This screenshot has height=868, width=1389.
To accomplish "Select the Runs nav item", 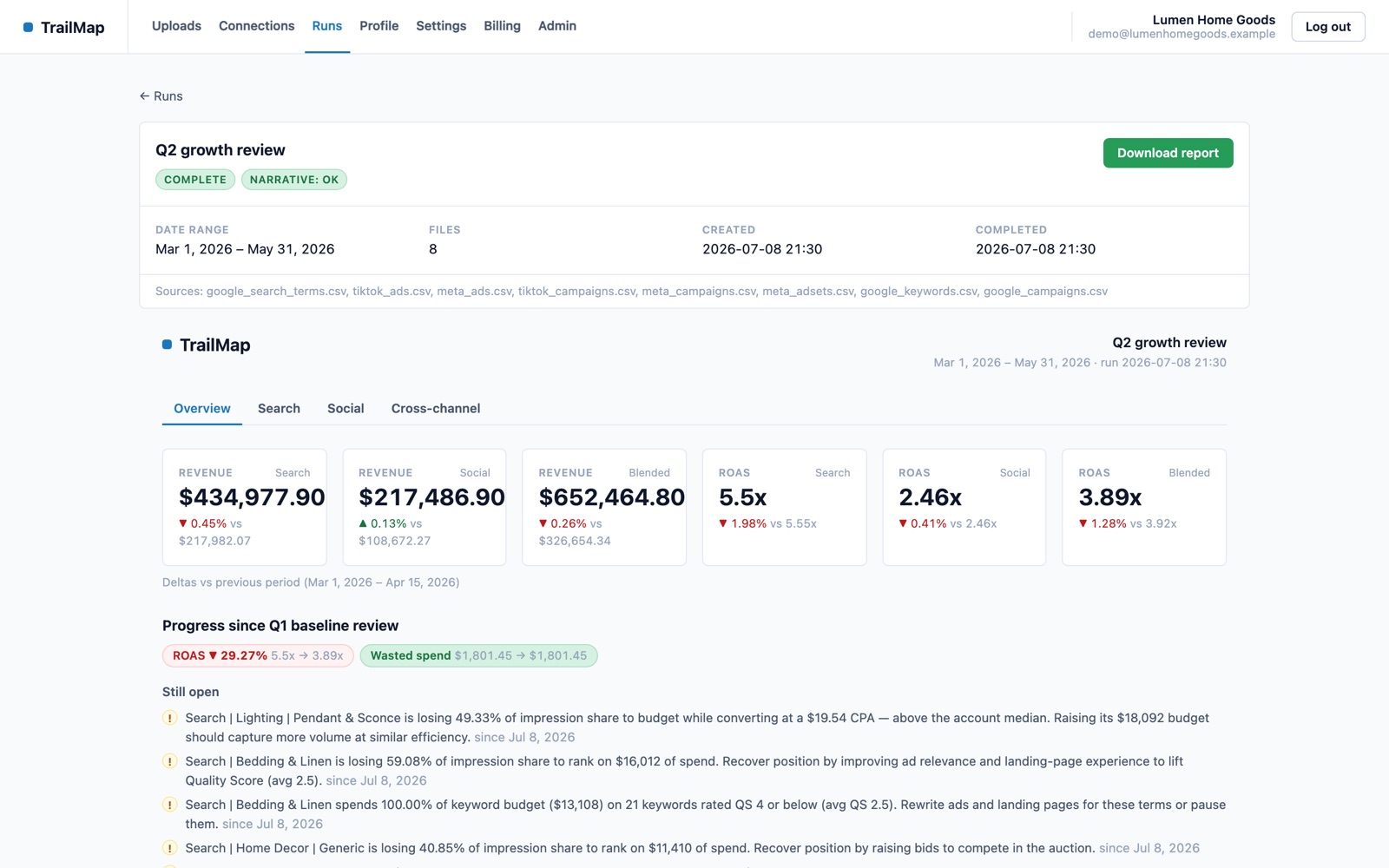I will point(326,26).
